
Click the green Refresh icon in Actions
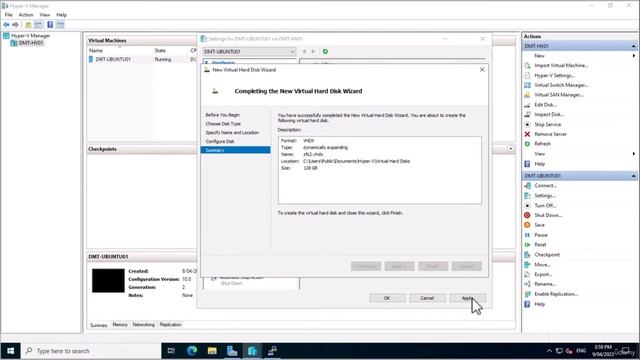[527, 144]
